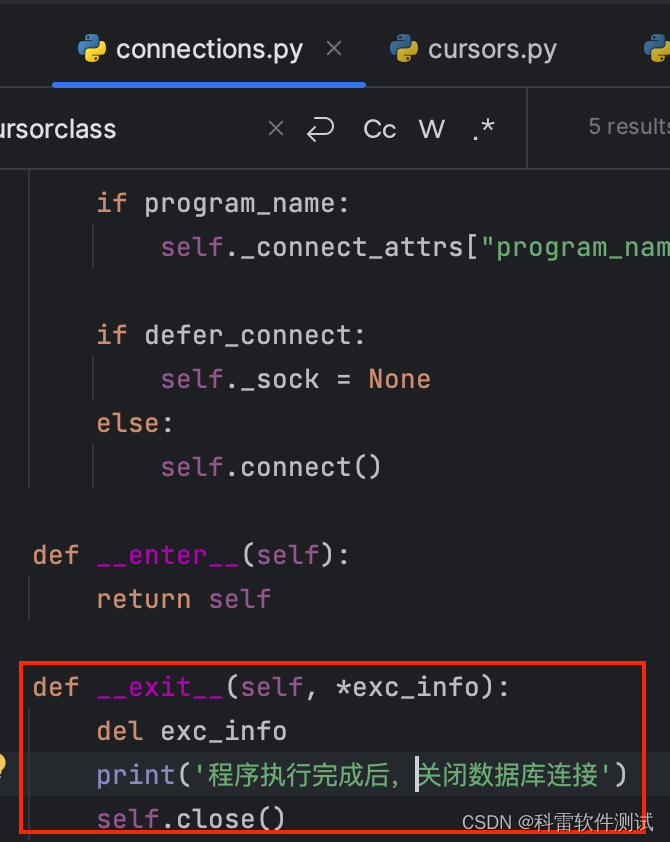This screenshot has height=842, width=670.
Task: Click the 'del exc_info' line
Action: click(192, 731)
